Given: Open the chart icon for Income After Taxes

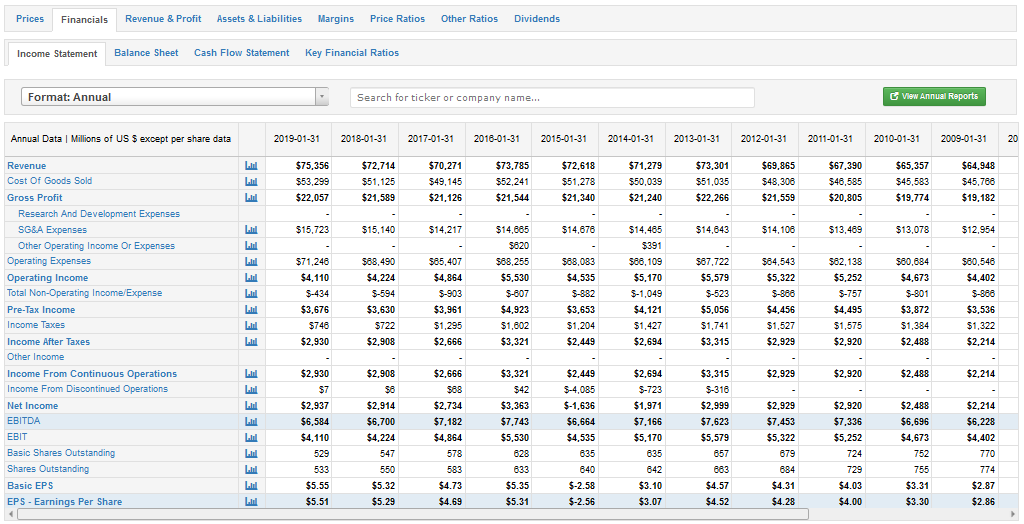Looking at the screenshot, I should [251, 342].
